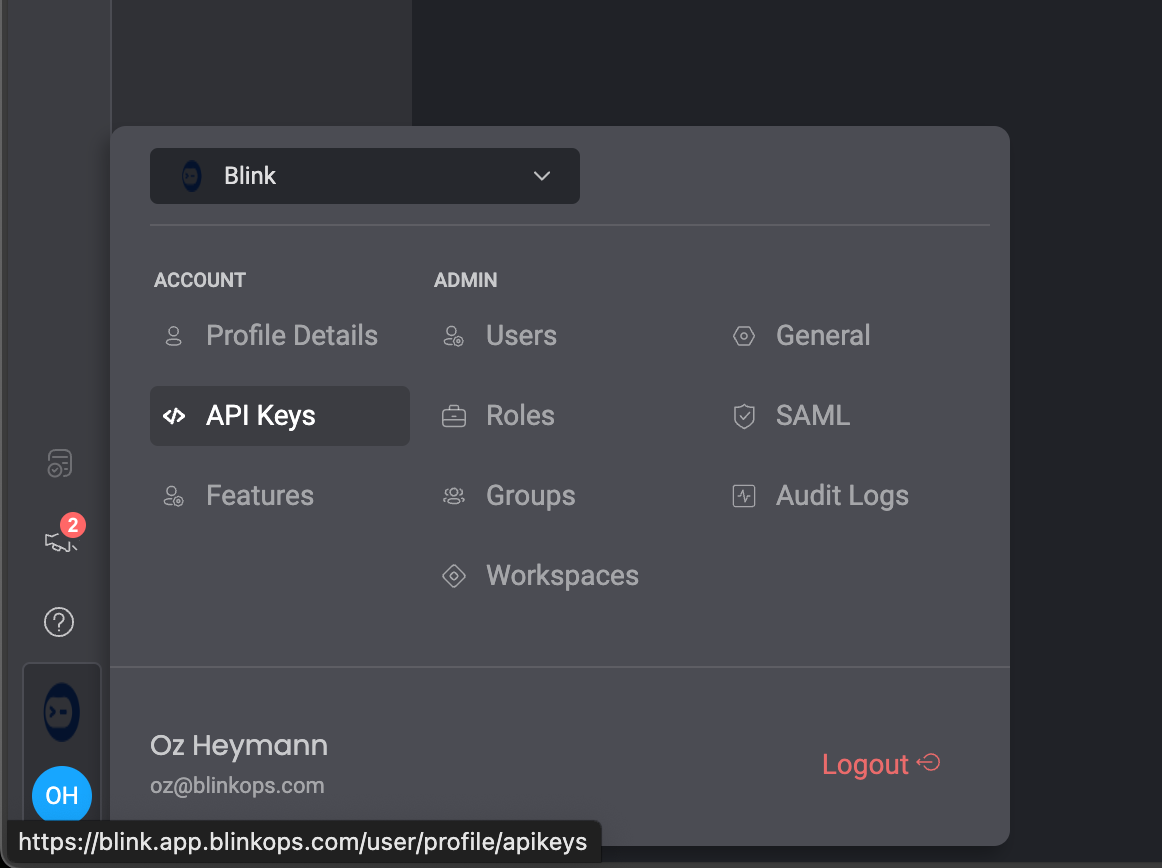Click the red notification badge showing 2
Image resolution: width=1162 pixels, height=868 pixels.
click(73, 526)
